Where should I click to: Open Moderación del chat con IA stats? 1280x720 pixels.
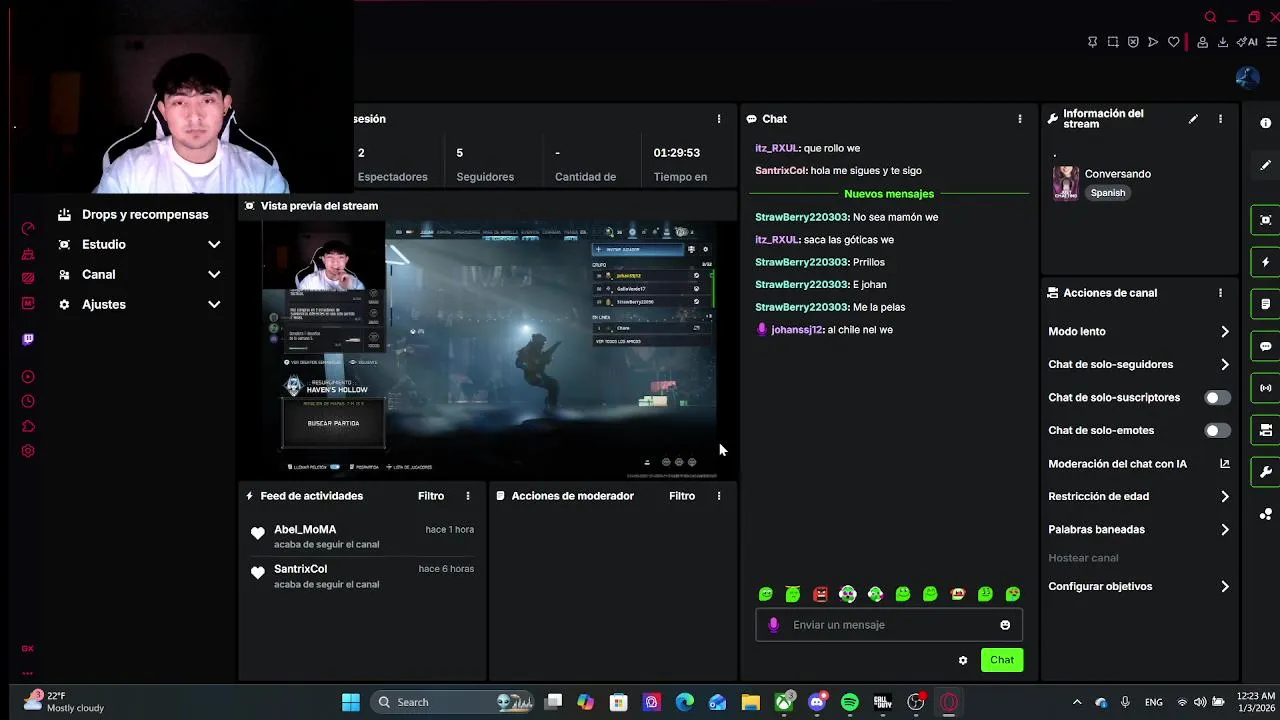click(x=1224, y=464)
